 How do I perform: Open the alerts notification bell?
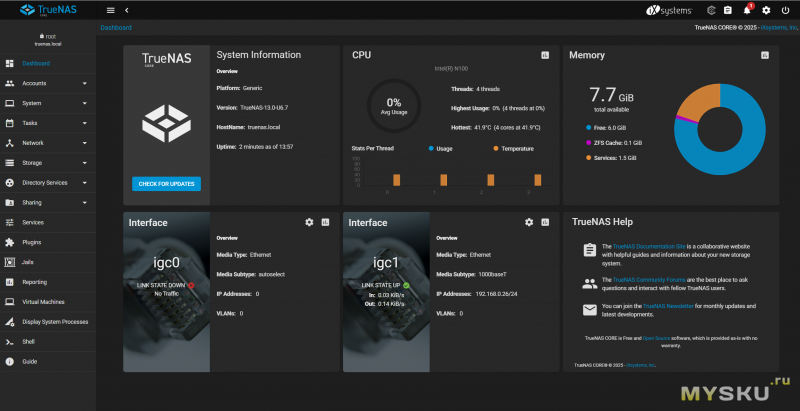click(x=747, y=10)
